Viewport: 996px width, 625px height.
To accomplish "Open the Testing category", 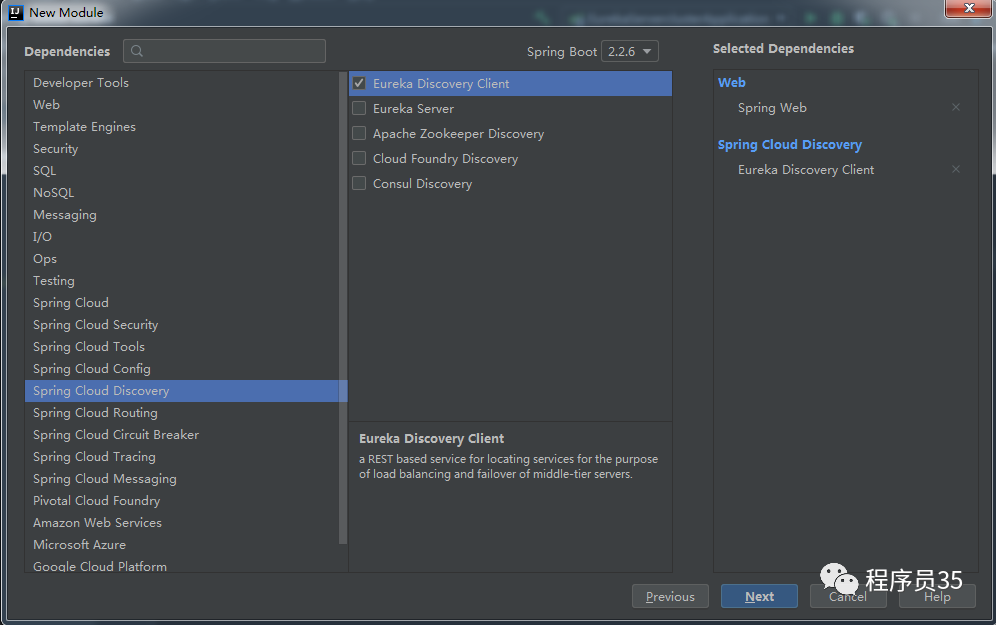I will 182,281.
